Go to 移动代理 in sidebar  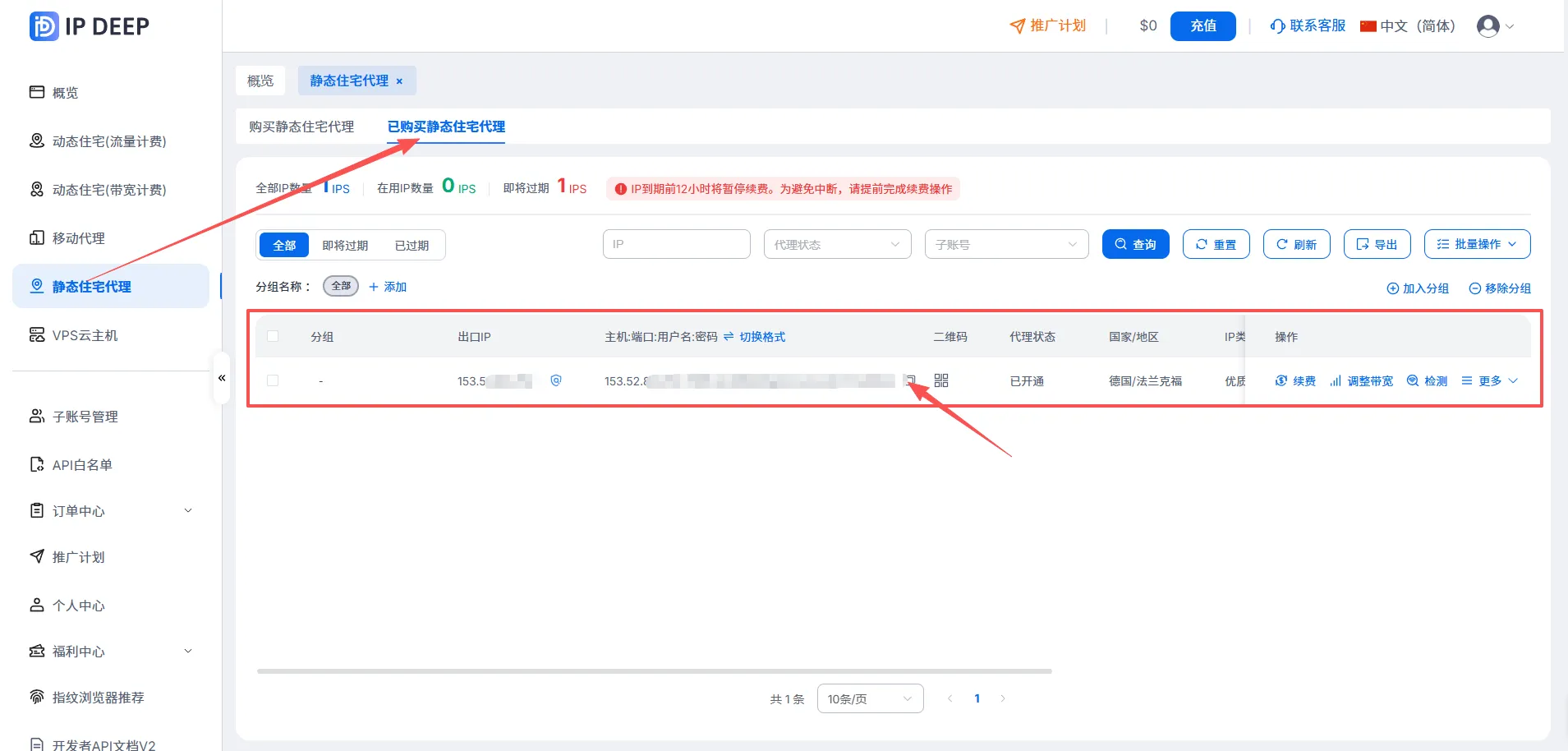pyautogui.click(x=67, y=238)
